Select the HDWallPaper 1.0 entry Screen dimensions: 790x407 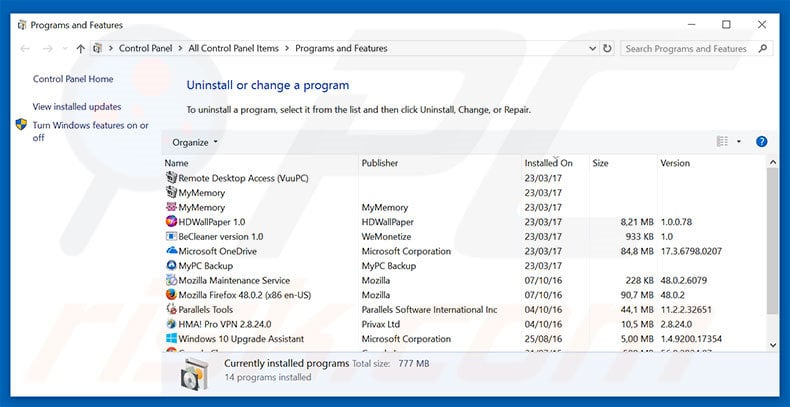click(x=212, y=222)
